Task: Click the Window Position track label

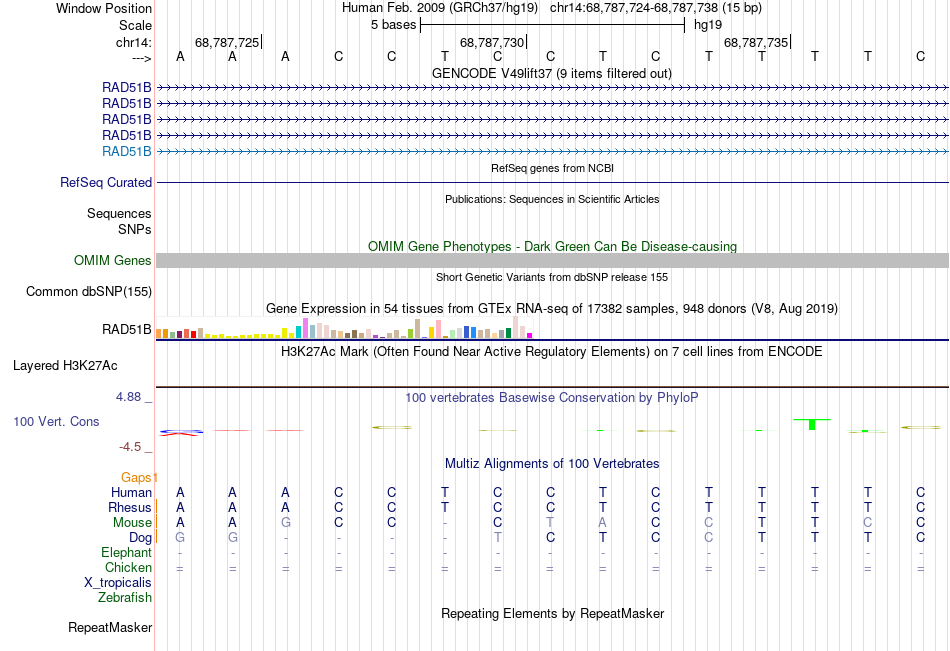Action: pos(104,8)
